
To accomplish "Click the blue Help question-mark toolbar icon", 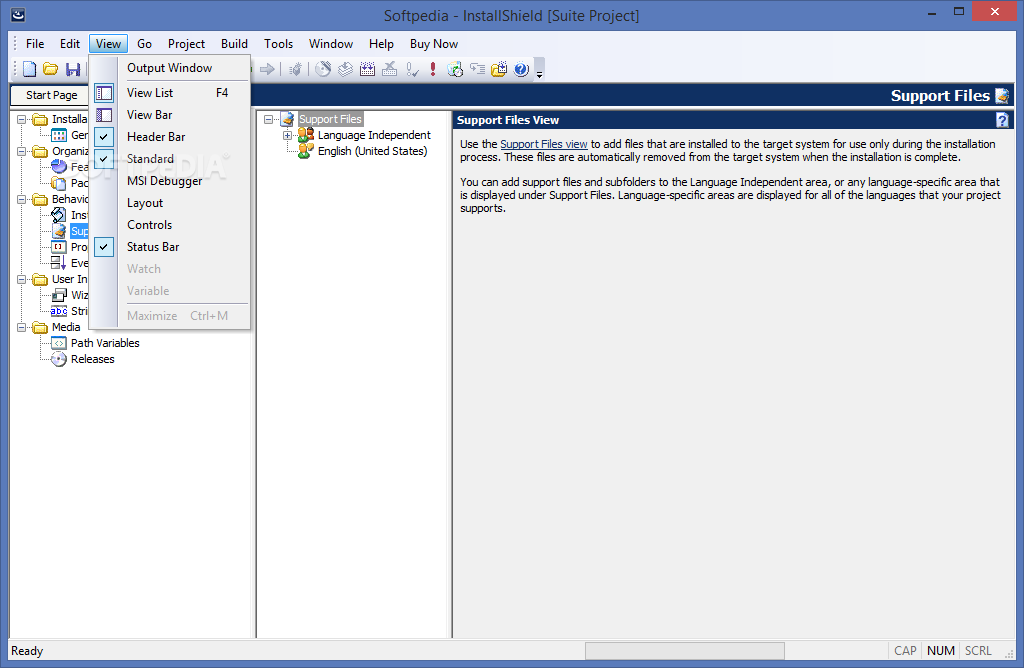I will 521,69.
